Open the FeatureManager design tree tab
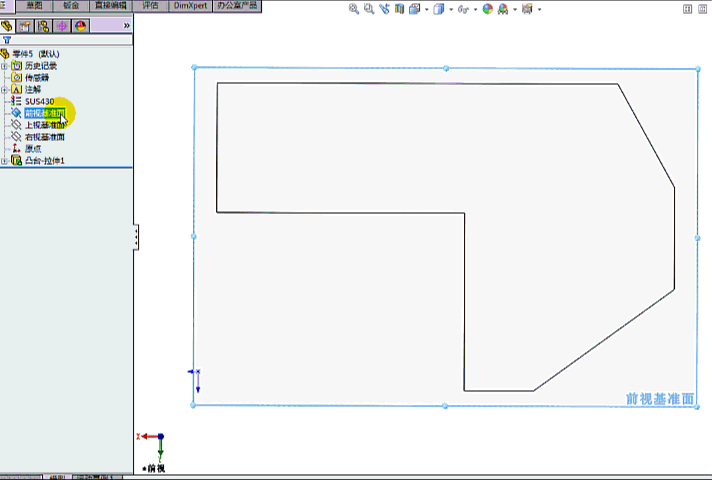This screenshot has width=712, height=480. pyautogui.click(x=7, y=26)
